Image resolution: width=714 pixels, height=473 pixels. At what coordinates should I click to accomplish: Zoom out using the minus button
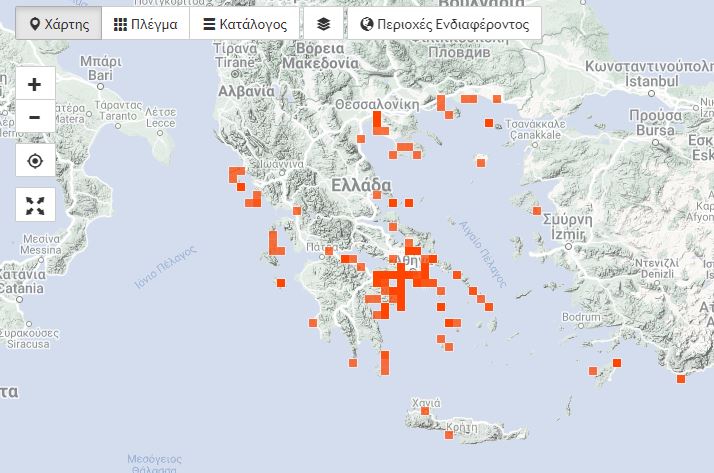point(35,117)
